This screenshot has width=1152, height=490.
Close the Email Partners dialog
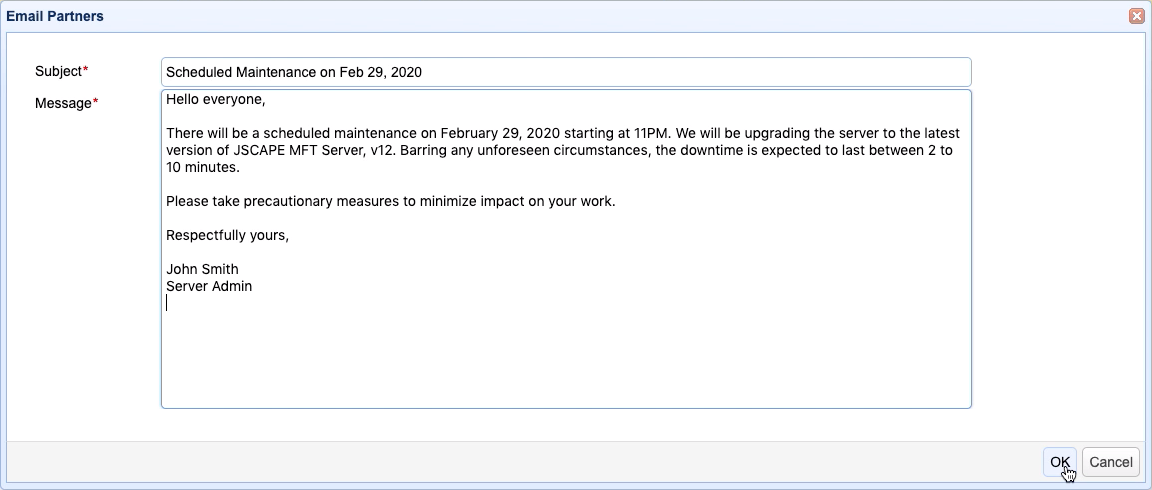pyautogui.click(x=1136, y=16)
